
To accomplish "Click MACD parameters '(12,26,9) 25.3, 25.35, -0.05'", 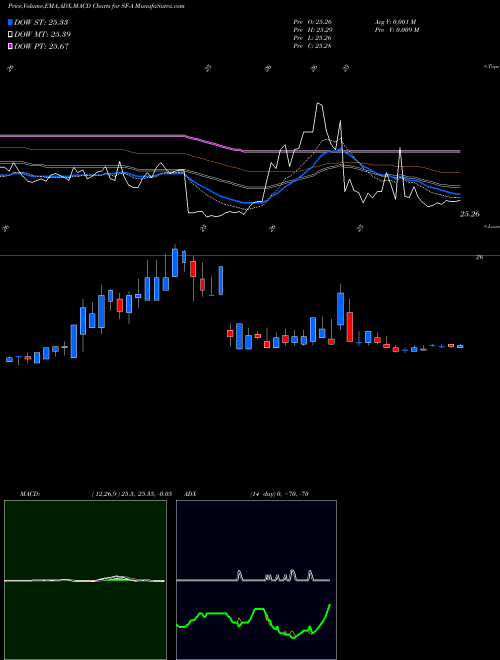I will pos(131,494).
